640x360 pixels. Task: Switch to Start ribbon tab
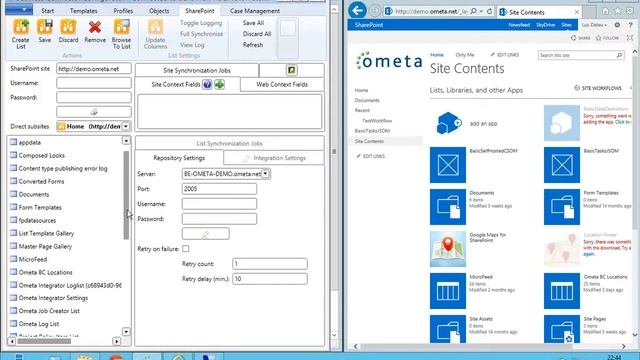[x=48, y=11]
